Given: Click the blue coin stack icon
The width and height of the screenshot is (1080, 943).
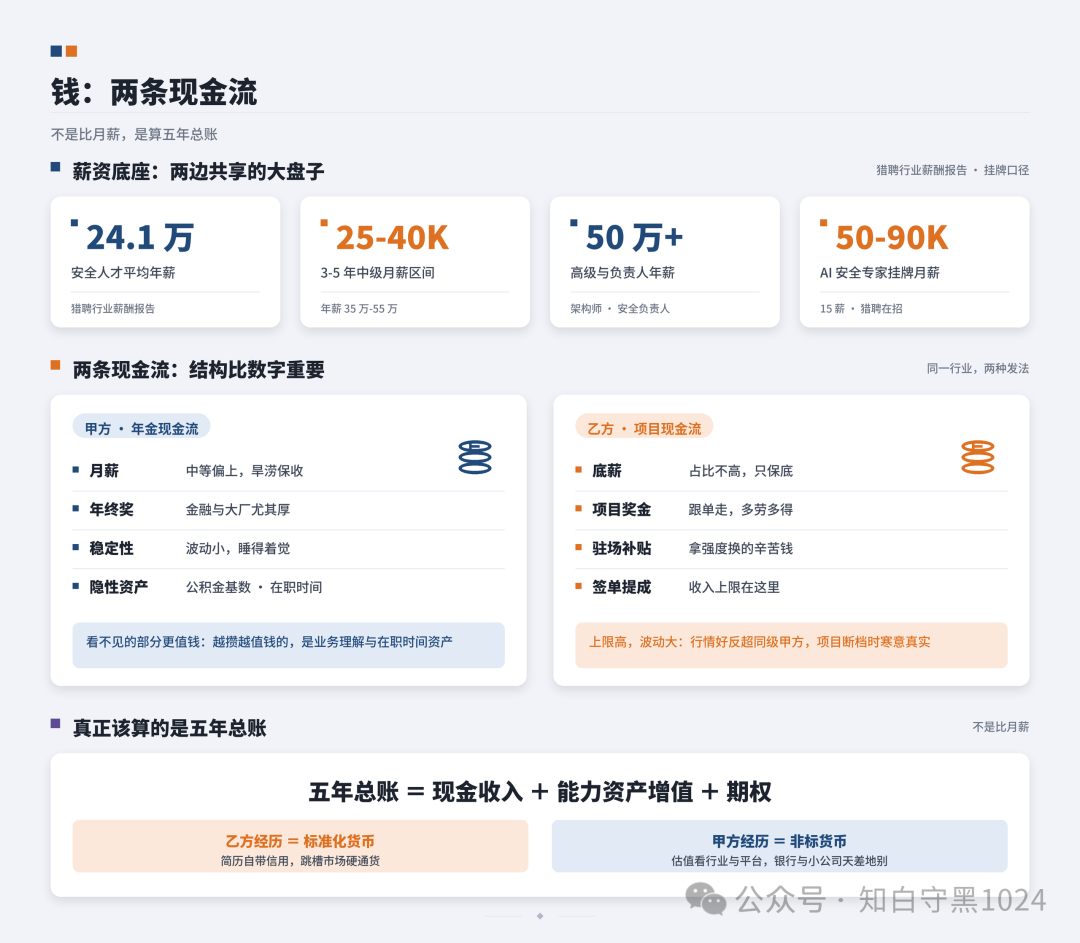Looking at the screenshot, I should click(x=475, y=457).
